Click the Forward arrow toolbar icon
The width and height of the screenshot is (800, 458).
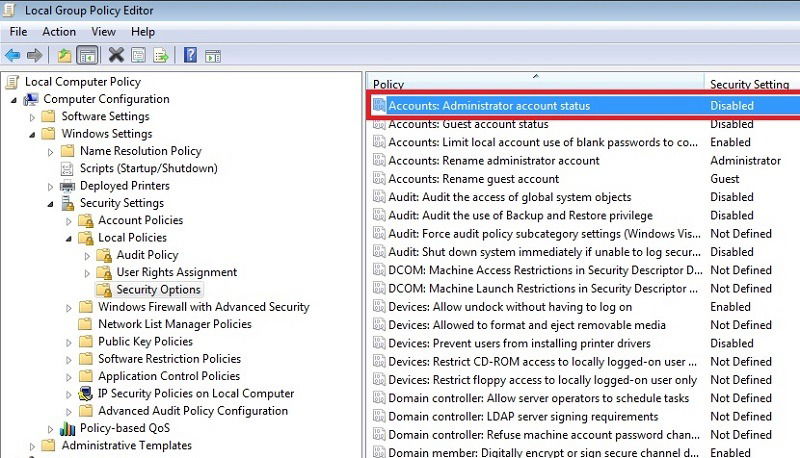pyautogui.click(x=34, y=55)
